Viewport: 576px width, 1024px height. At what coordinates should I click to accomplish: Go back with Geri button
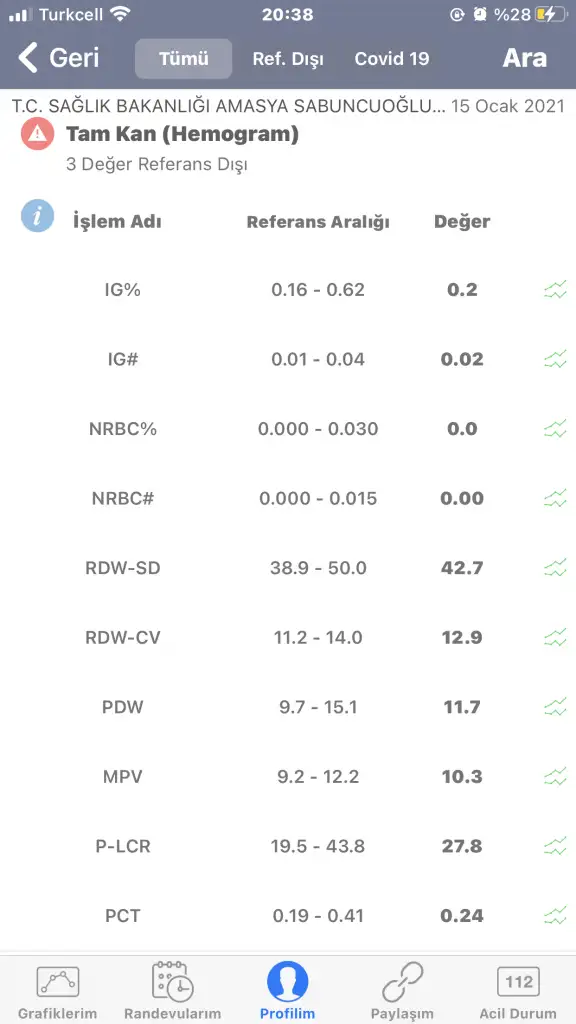point(58,58)
